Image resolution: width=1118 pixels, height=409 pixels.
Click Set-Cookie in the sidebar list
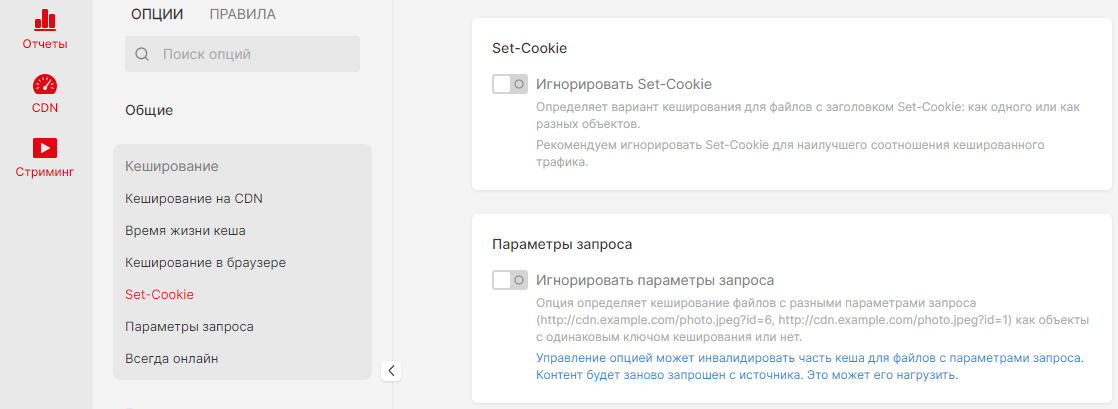(x=159, y=294)
